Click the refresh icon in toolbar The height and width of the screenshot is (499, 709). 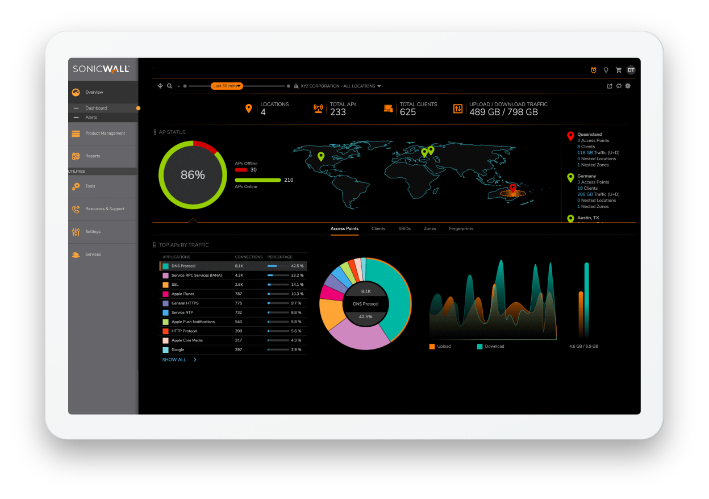619,86
